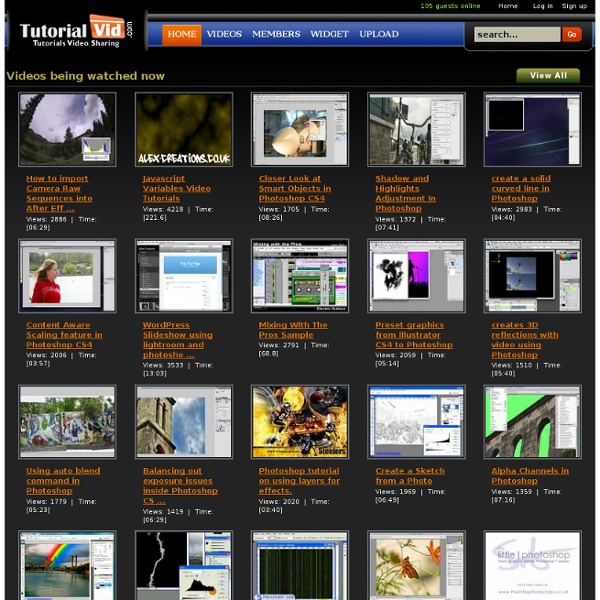The height and width of the screenshot is (600, 600).
Task: Click the orange Go search button
Action: tap(572, 34)
